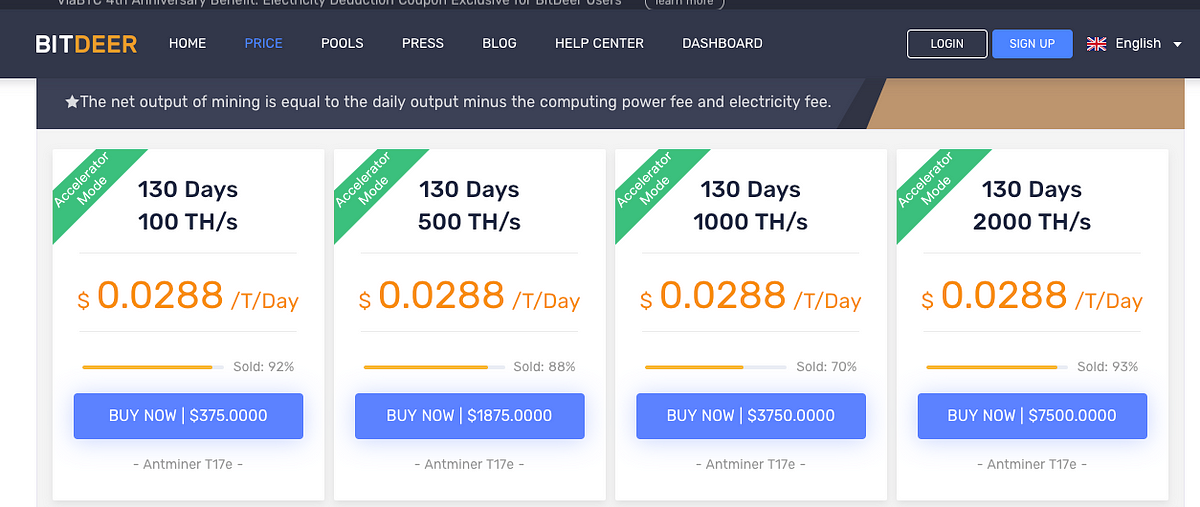Open the BLOG link in navbar
This screenshot has height=507, width=1200.
click(499, 44)
